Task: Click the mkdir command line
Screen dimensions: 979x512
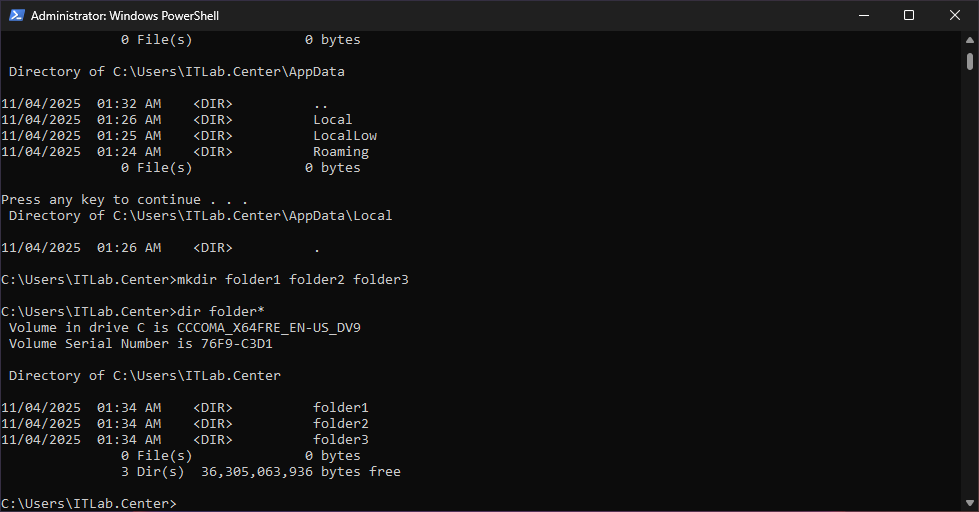Action: (292, 280)
